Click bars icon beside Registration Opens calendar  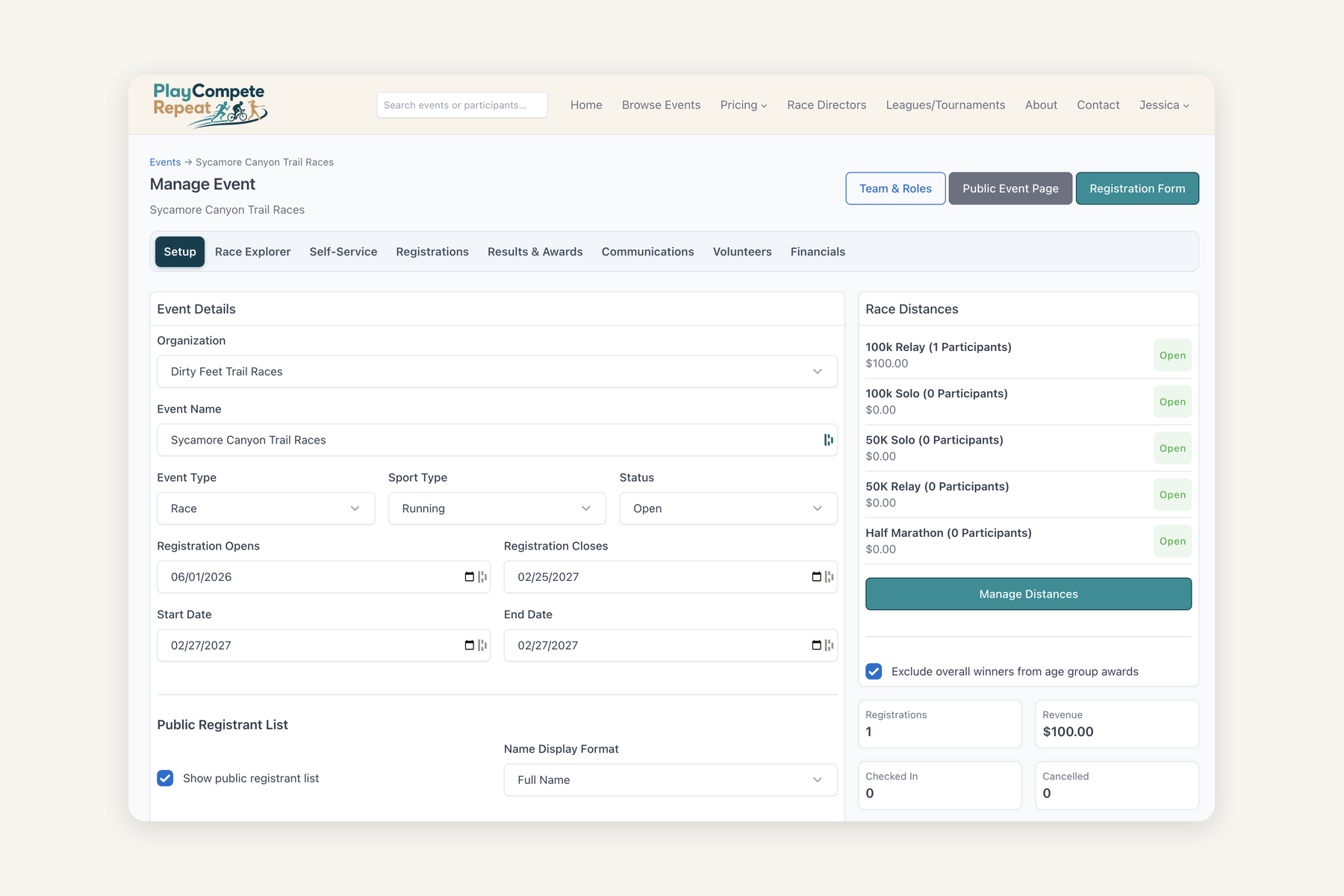pos(482,577)
